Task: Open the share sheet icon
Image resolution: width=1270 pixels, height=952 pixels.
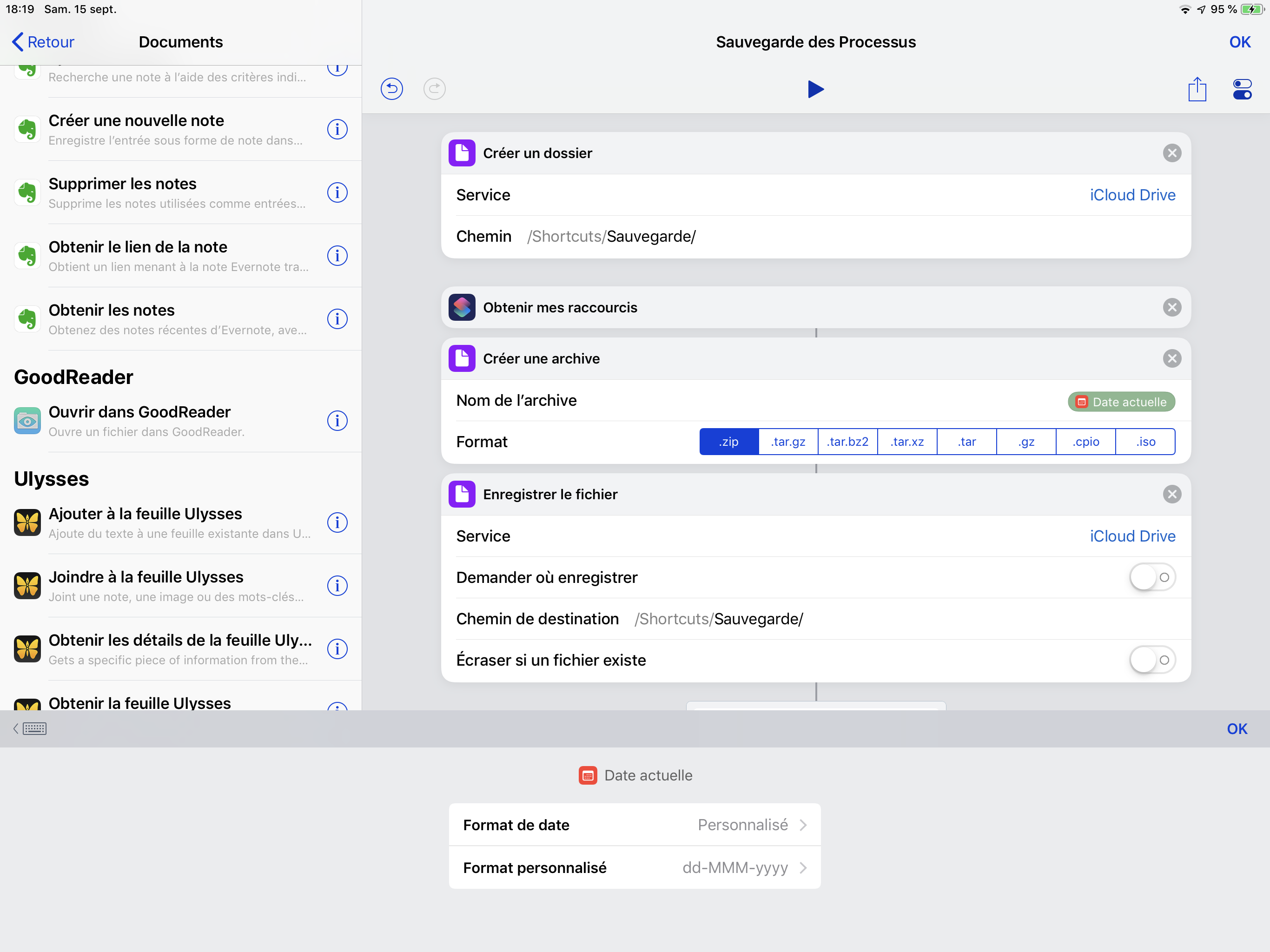Action: click(x=1197, y=90)
